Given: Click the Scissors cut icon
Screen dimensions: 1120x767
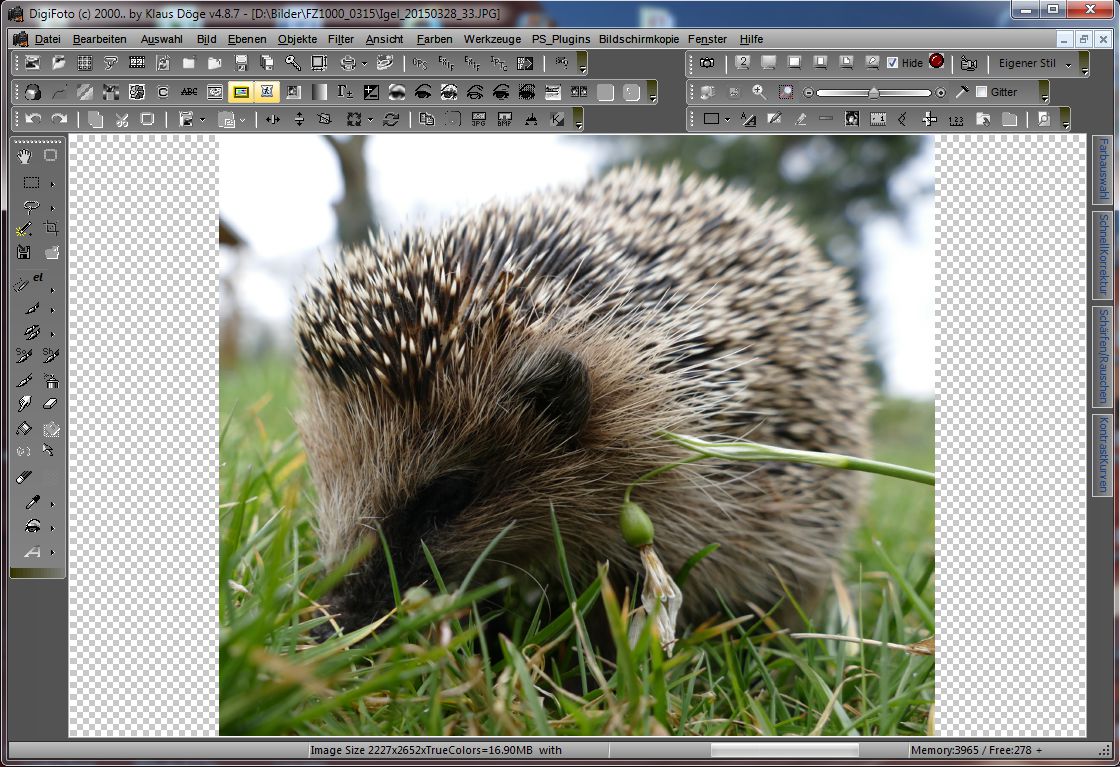Looking at the screenshot, I should coord(121,119).
